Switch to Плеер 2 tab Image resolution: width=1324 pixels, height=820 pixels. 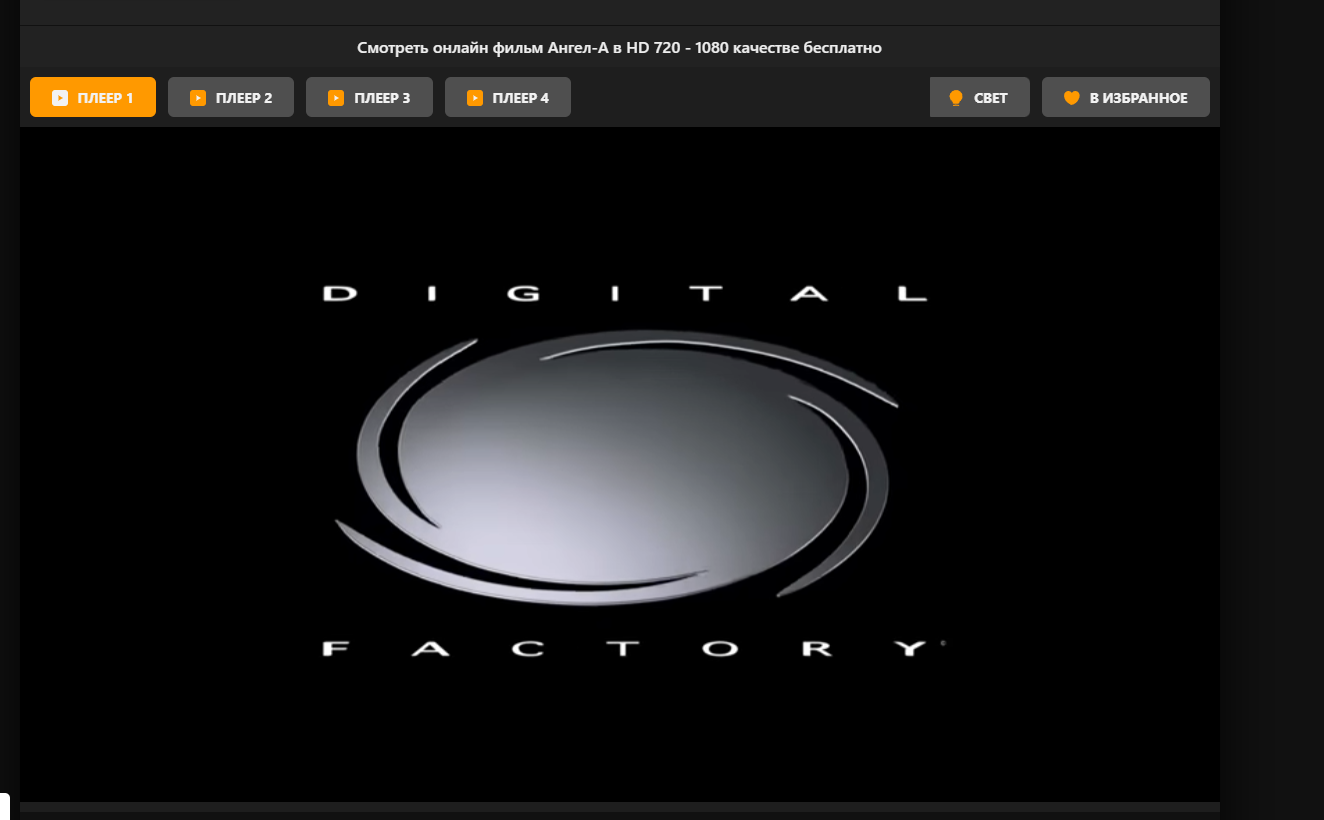231,97
